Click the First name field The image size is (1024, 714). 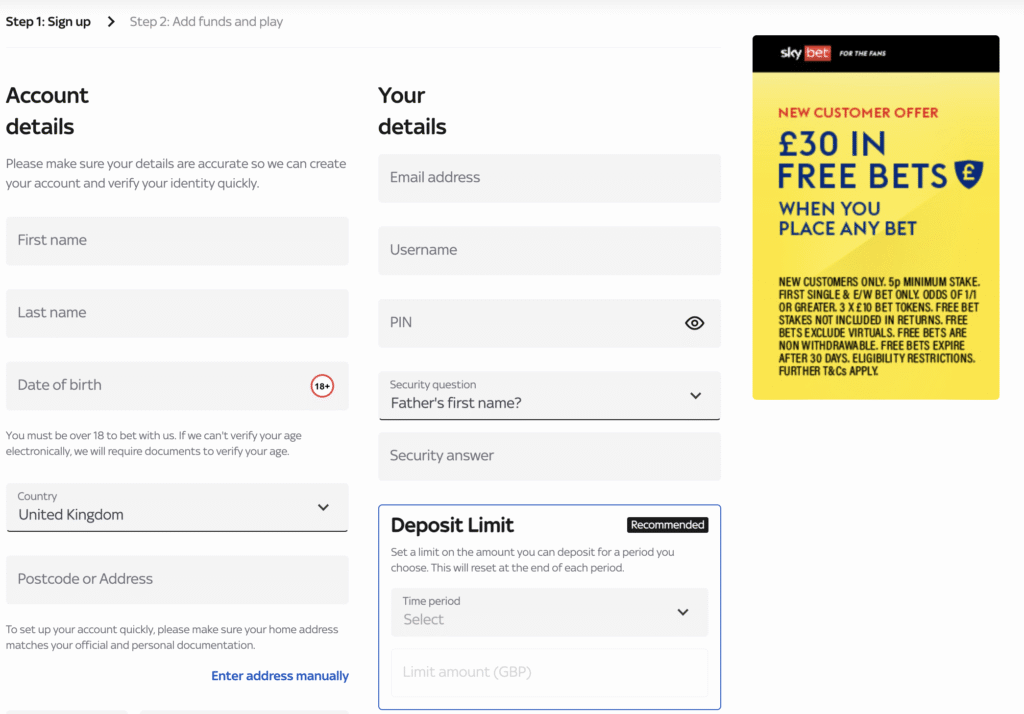[177, 240]
